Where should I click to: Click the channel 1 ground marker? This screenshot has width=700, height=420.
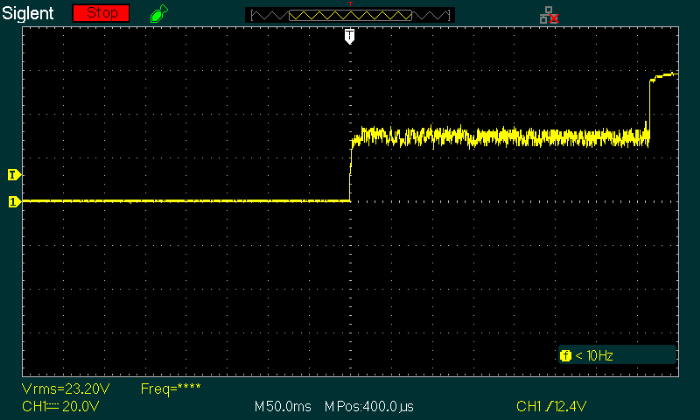point(14,202)
